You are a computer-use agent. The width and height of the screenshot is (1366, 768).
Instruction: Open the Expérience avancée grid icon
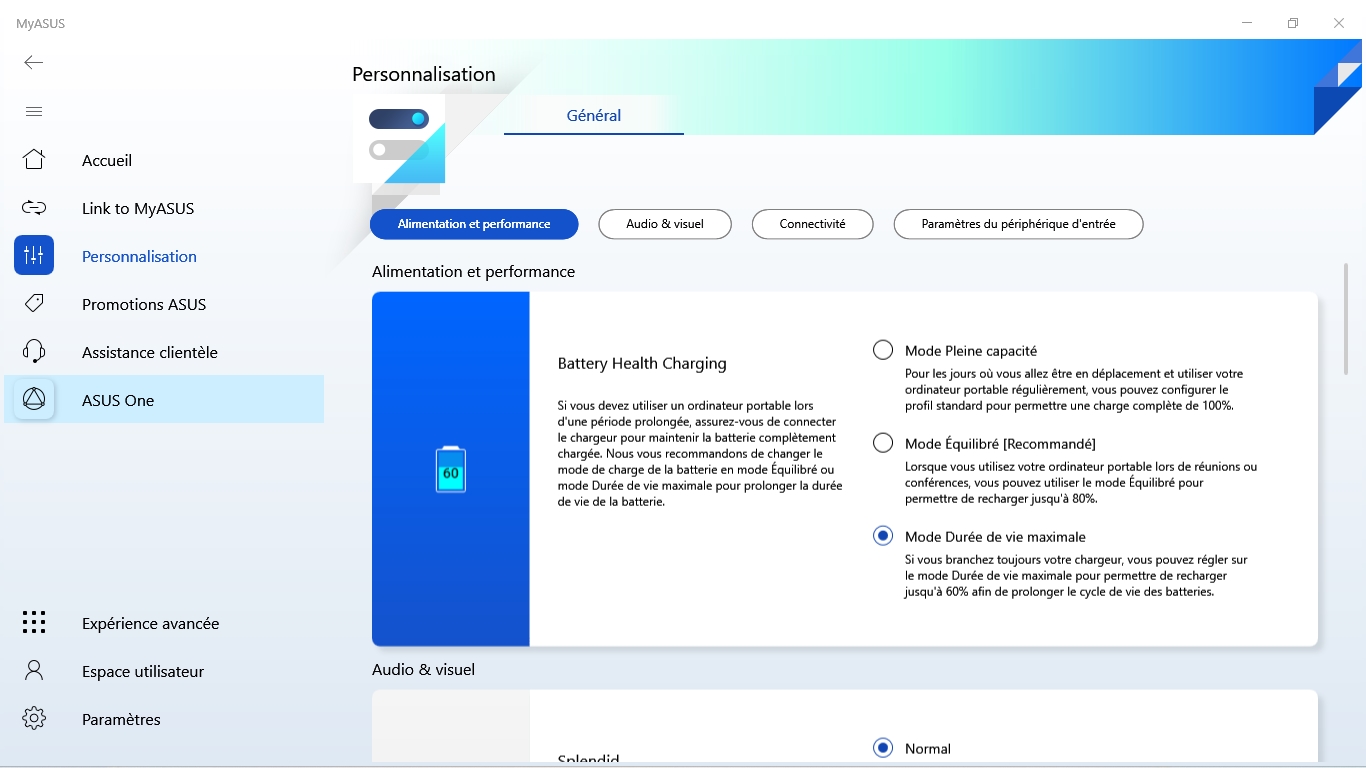point(34,622)
